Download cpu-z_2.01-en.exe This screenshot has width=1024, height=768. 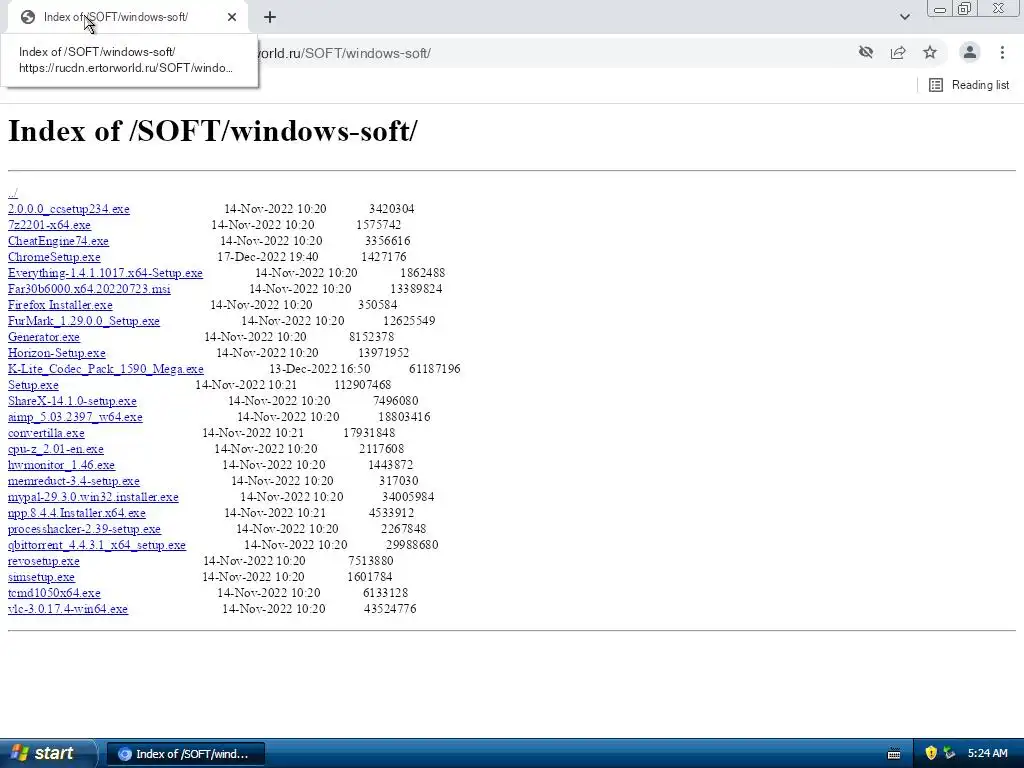tap(56, 449)
